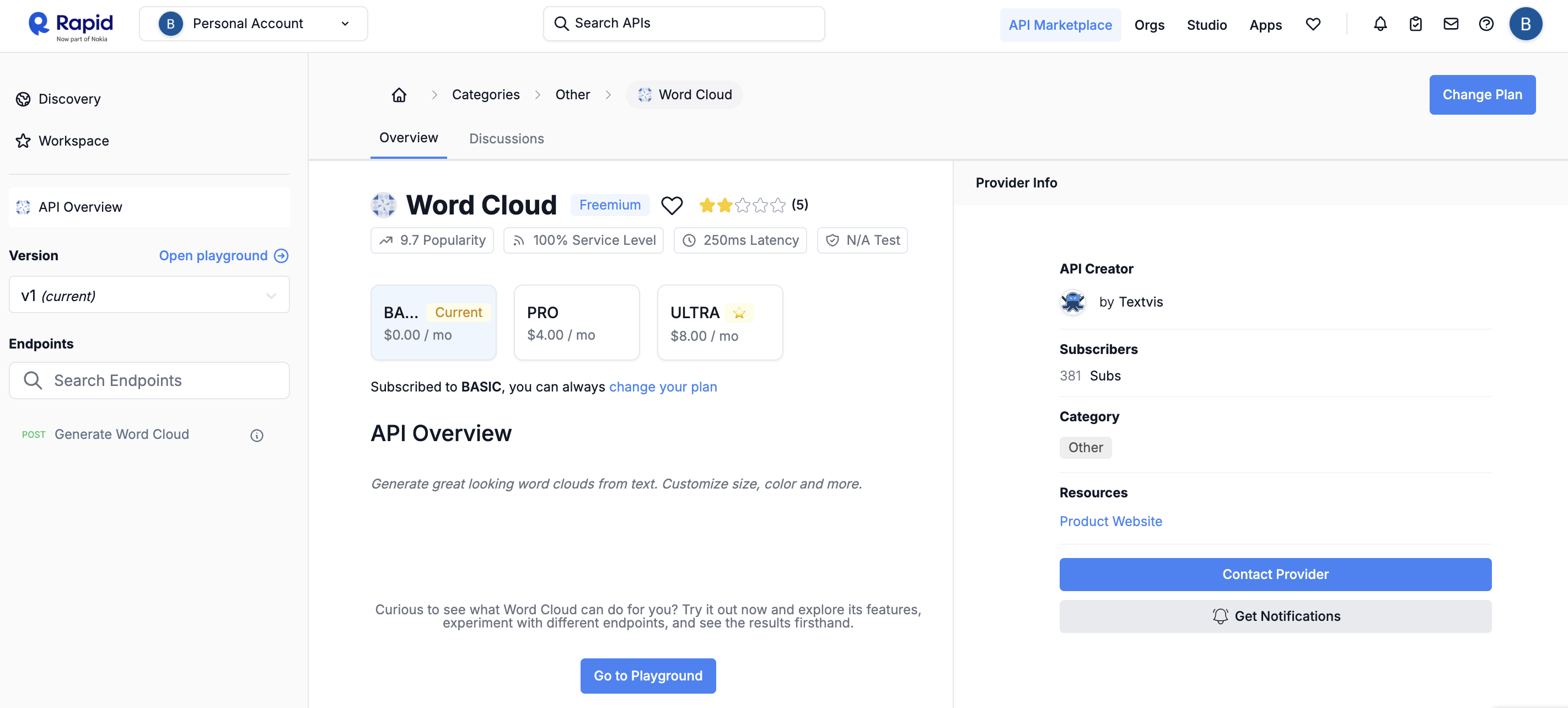
Task: Select the PRO $4.00 plan card
Action: point(577,323)
